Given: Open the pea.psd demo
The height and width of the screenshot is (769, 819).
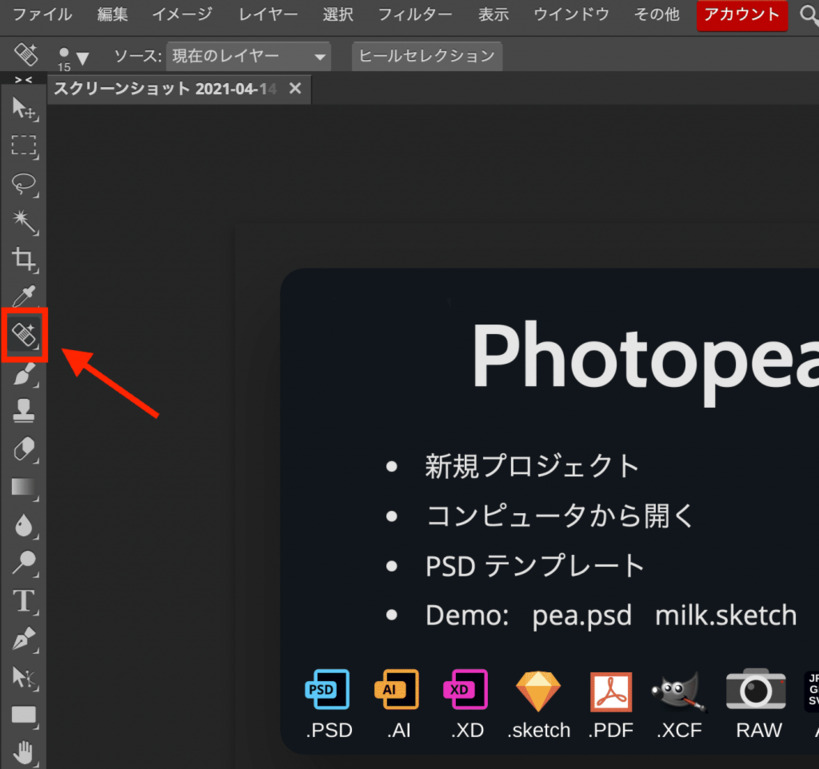Looking at the screenshot, I should point(582,615).
